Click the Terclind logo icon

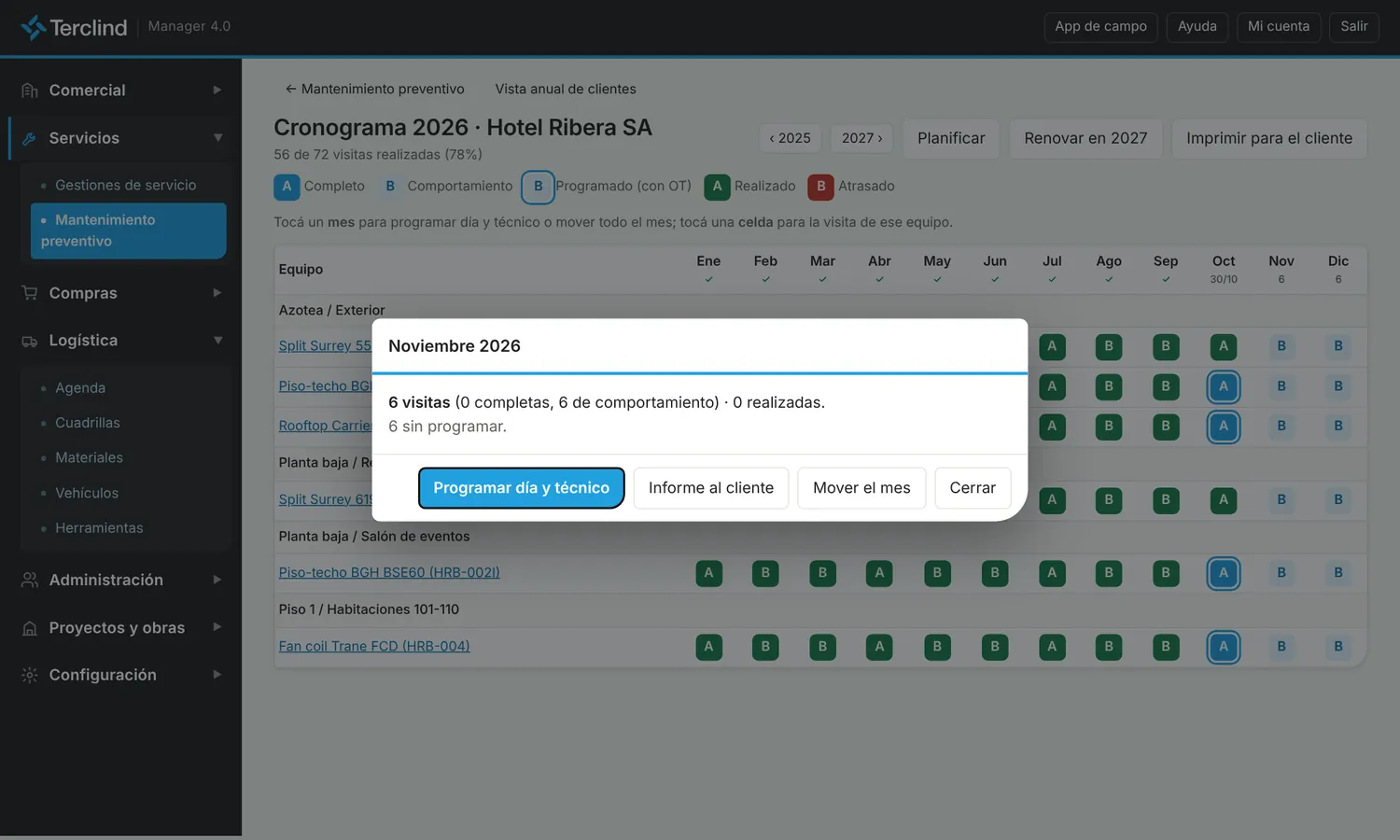click(34, 27)
